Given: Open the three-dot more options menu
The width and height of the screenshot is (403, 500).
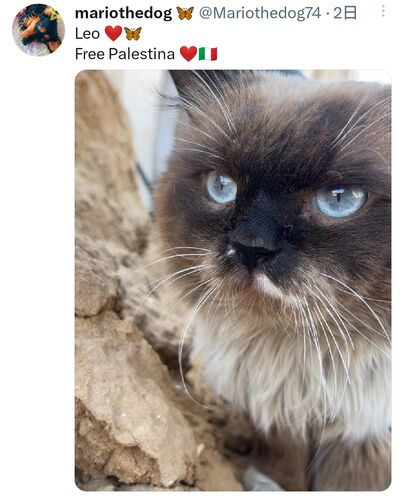Looking at the screenshot, I should coord(383,12).
